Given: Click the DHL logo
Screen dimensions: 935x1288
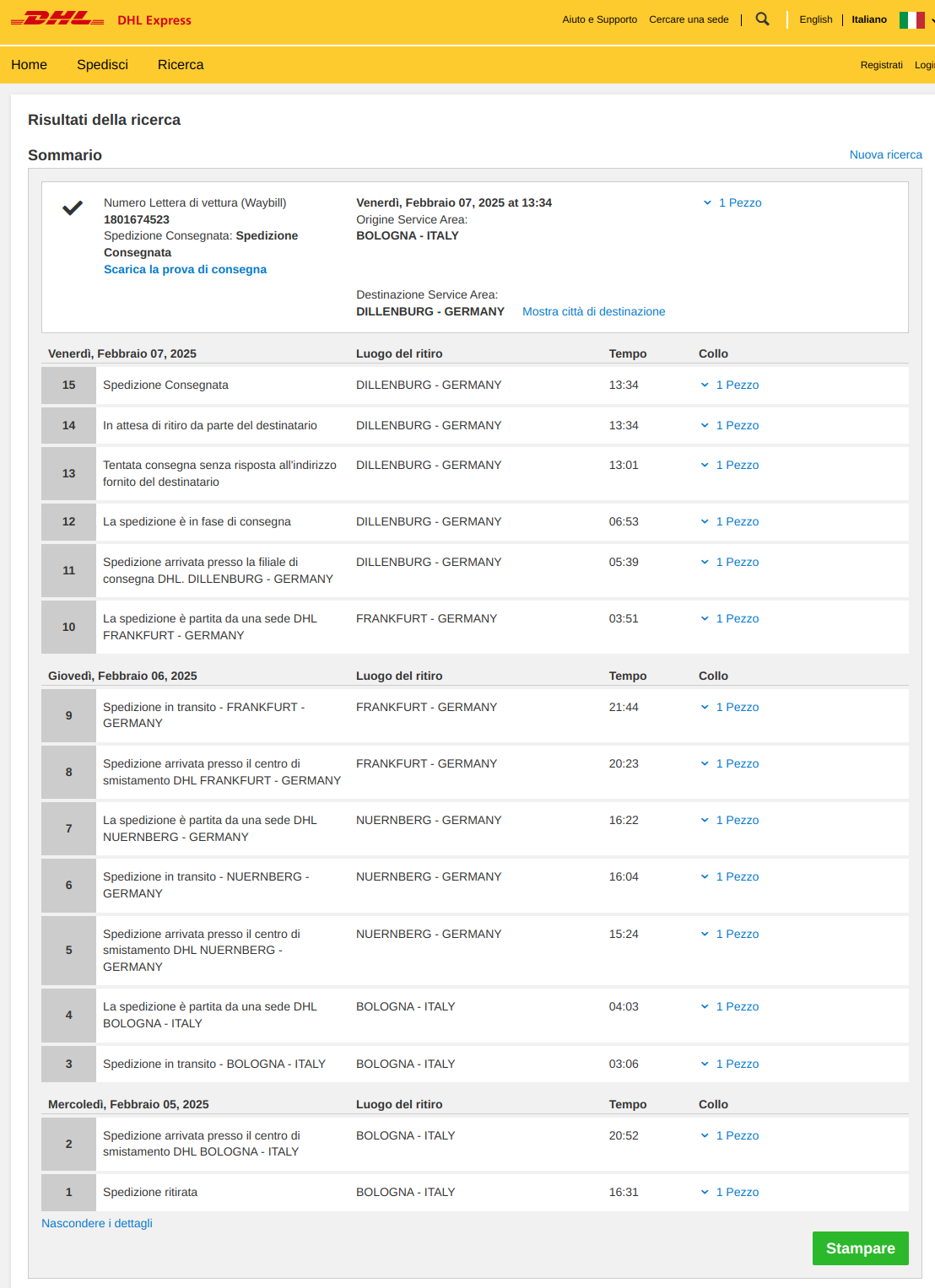Looking at the screenshot, I should click(57, 19).
